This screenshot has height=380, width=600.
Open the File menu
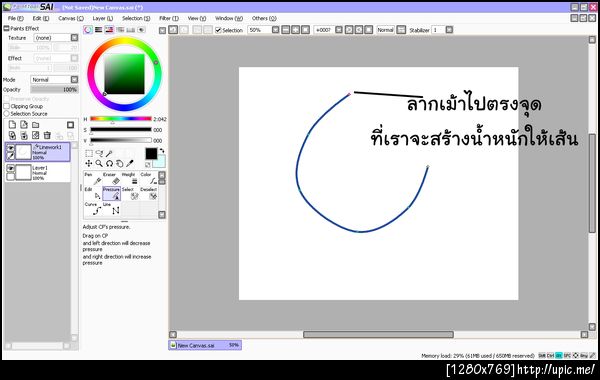(16, 18)
